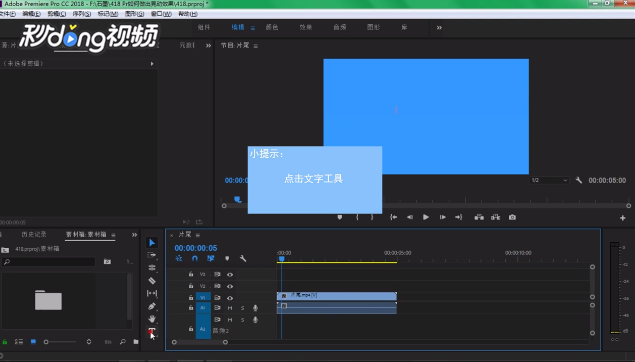The width and height of the screenshot is (635, 362).
Task: Go up a folder level in bin
Action: point(5,249)
